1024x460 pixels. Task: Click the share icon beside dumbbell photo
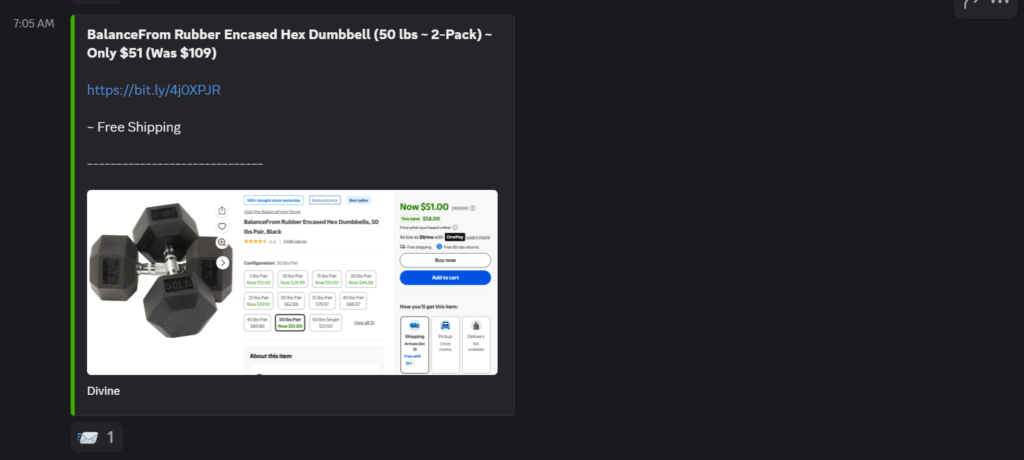[222, 211]
